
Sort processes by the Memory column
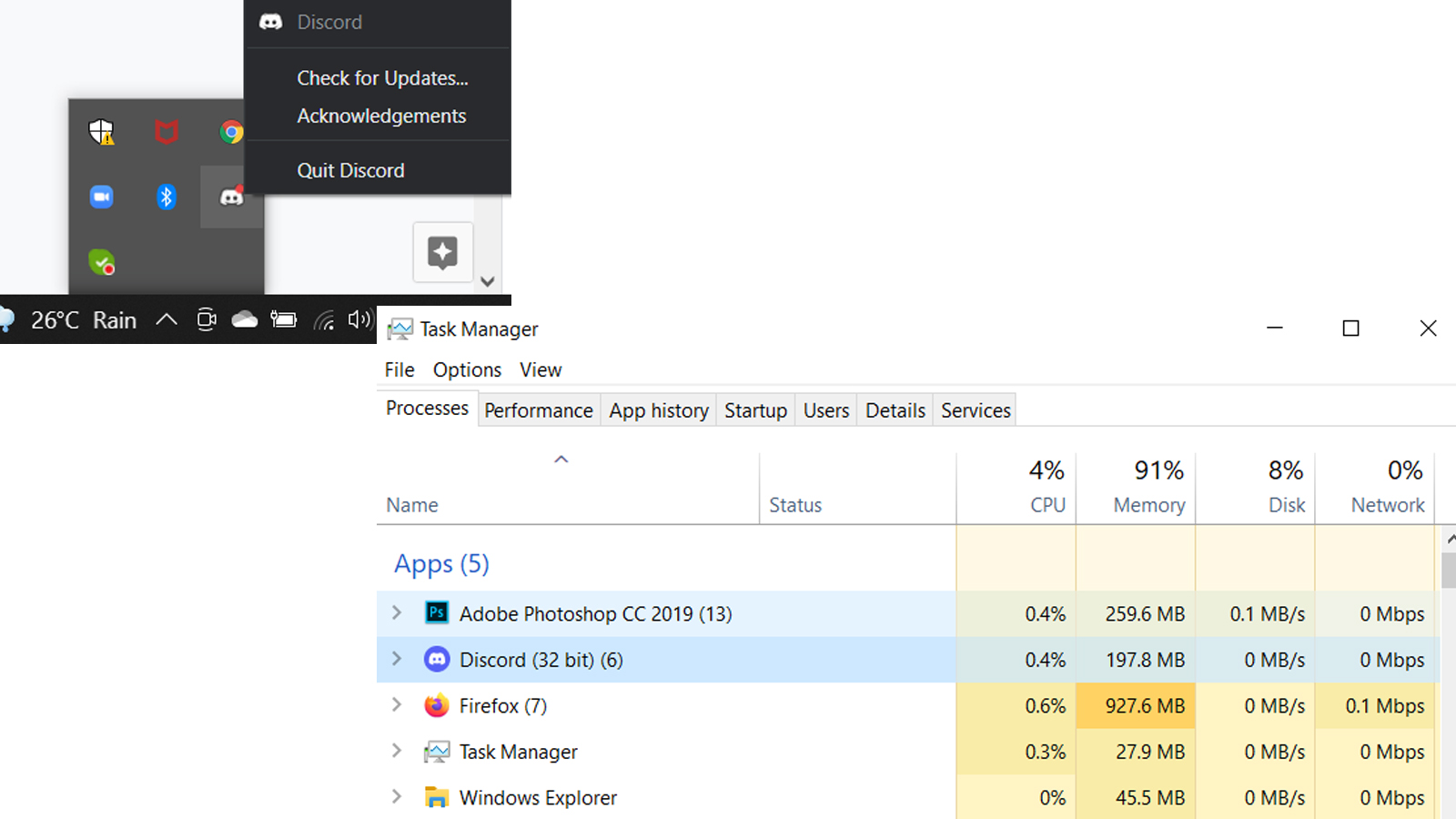[x=1136, y=489]
